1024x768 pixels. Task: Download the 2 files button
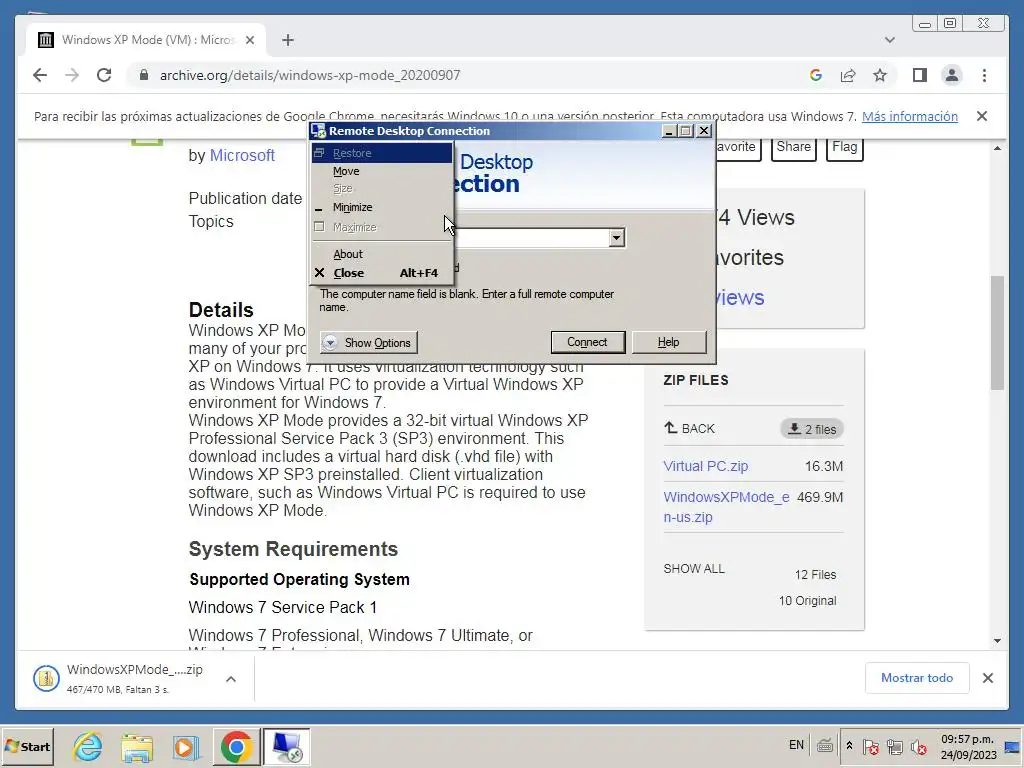pyautogui.click(x=812, y=429)
